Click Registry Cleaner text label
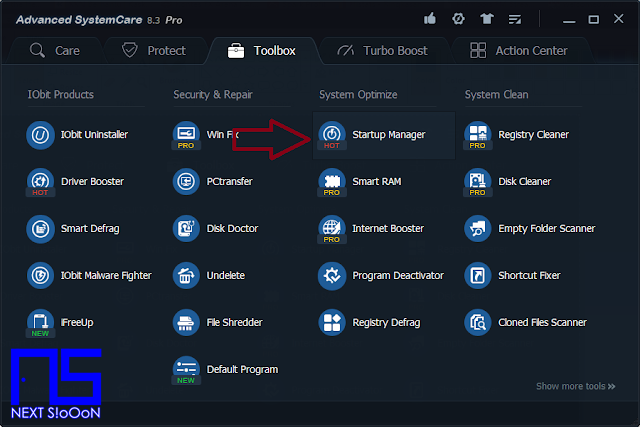Viewport: 640px width, 427px height. [x=533, y=135]
